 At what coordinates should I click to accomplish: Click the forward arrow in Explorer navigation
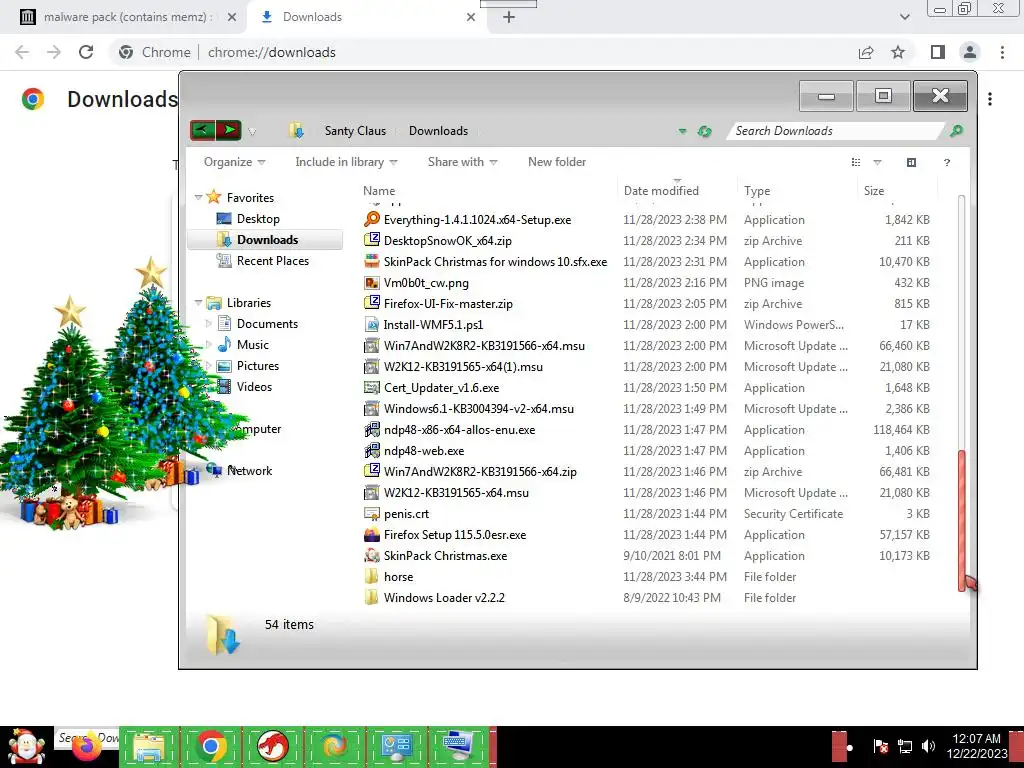pyautogui.click(x=229, y=130)
